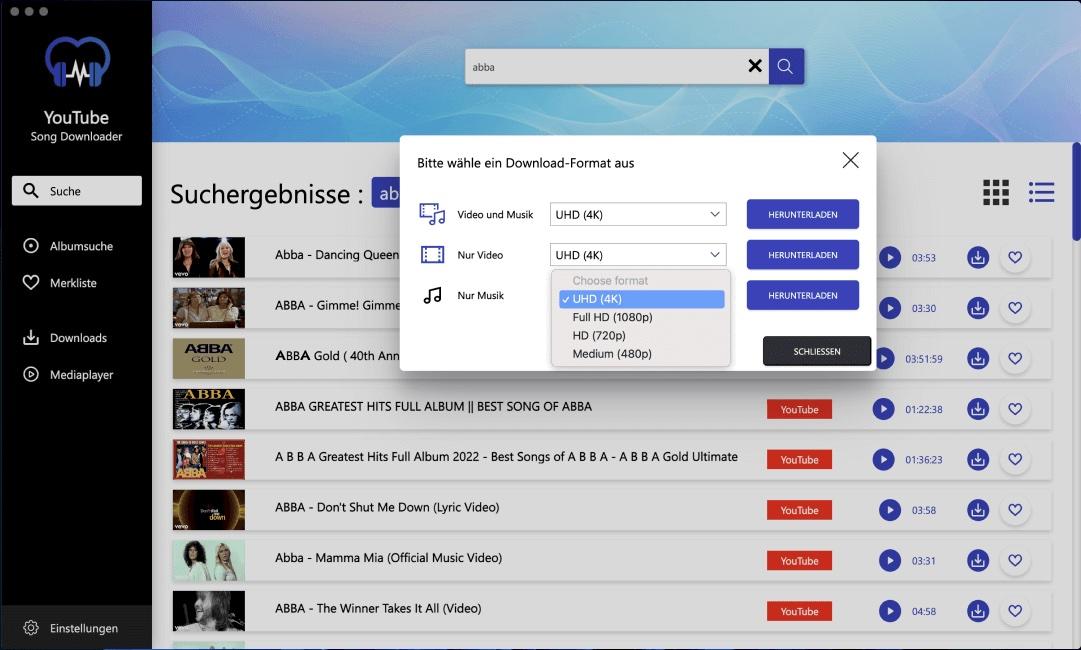Switch to list view layout

coord(1040,191)
